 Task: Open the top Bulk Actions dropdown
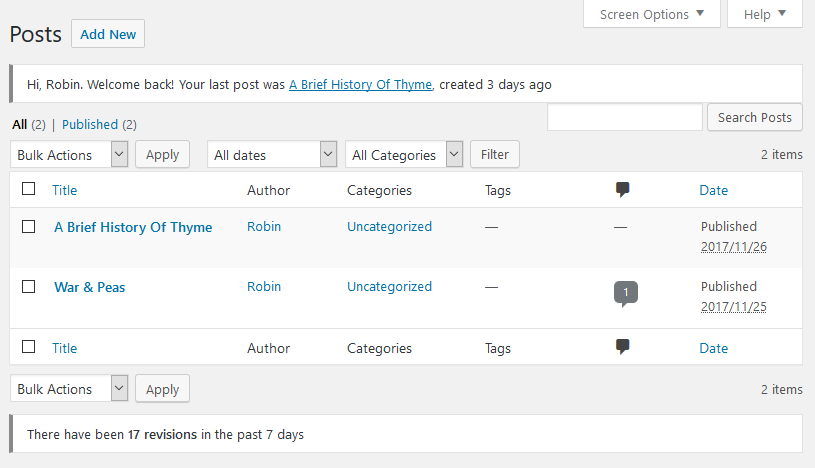point(69,155)
